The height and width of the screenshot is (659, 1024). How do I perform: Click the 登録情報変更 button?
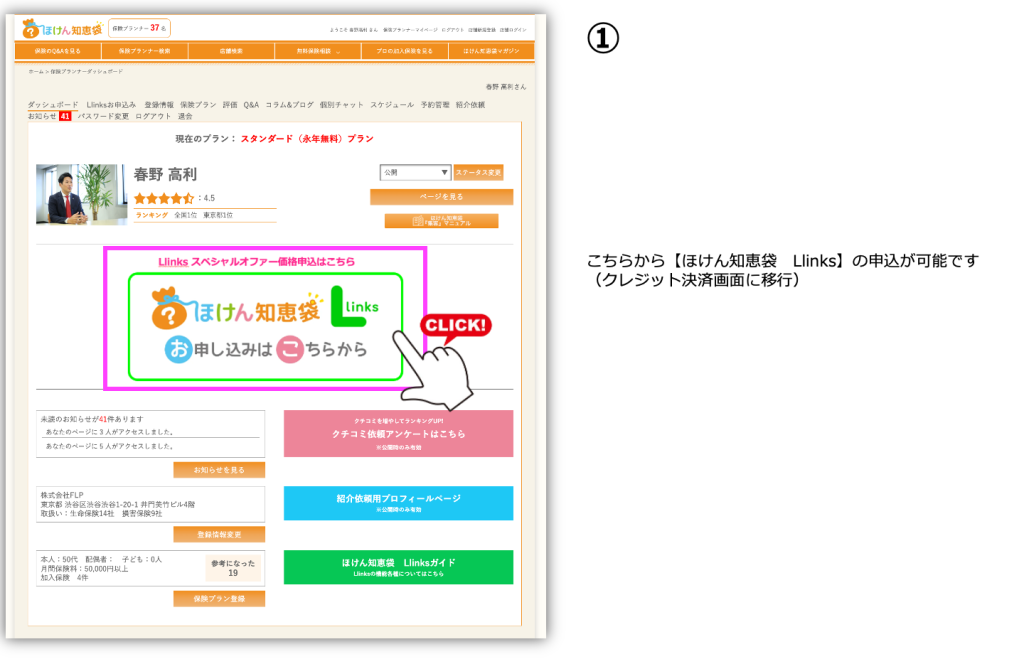[x=219, y=534]
